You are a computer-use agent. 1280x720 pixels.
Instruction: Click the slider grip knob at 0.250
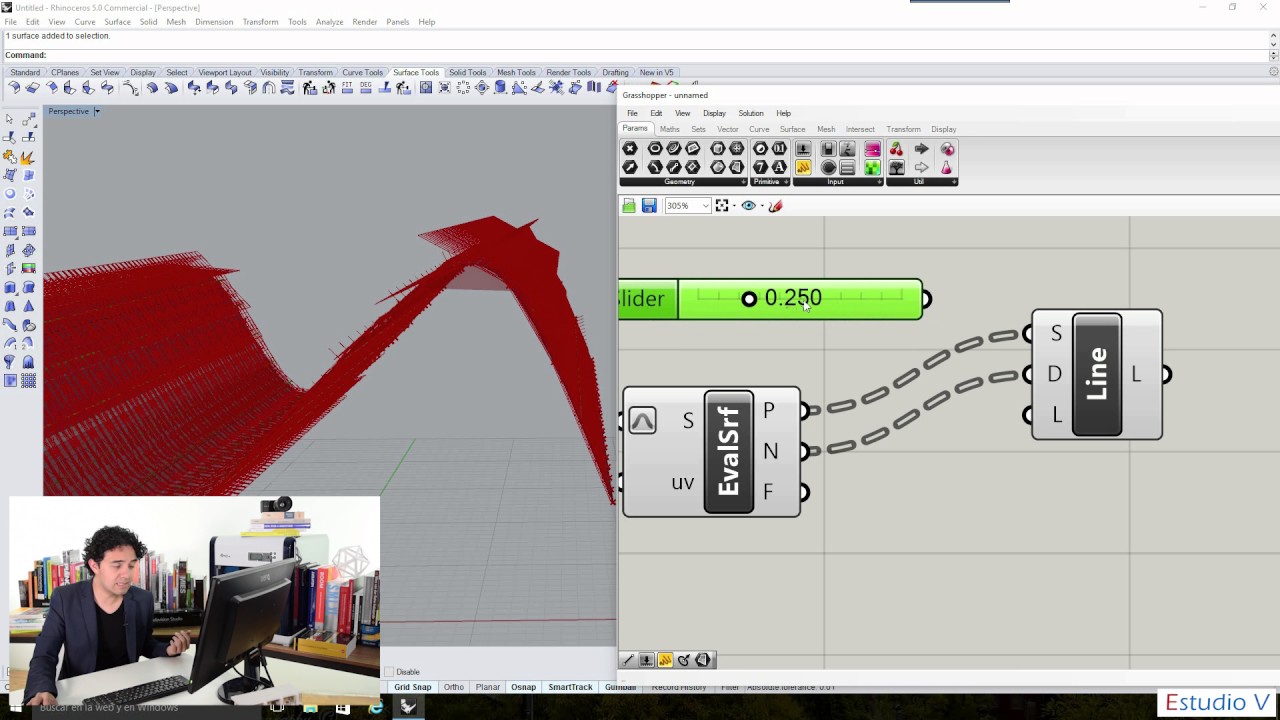click(x=749, y=299)
